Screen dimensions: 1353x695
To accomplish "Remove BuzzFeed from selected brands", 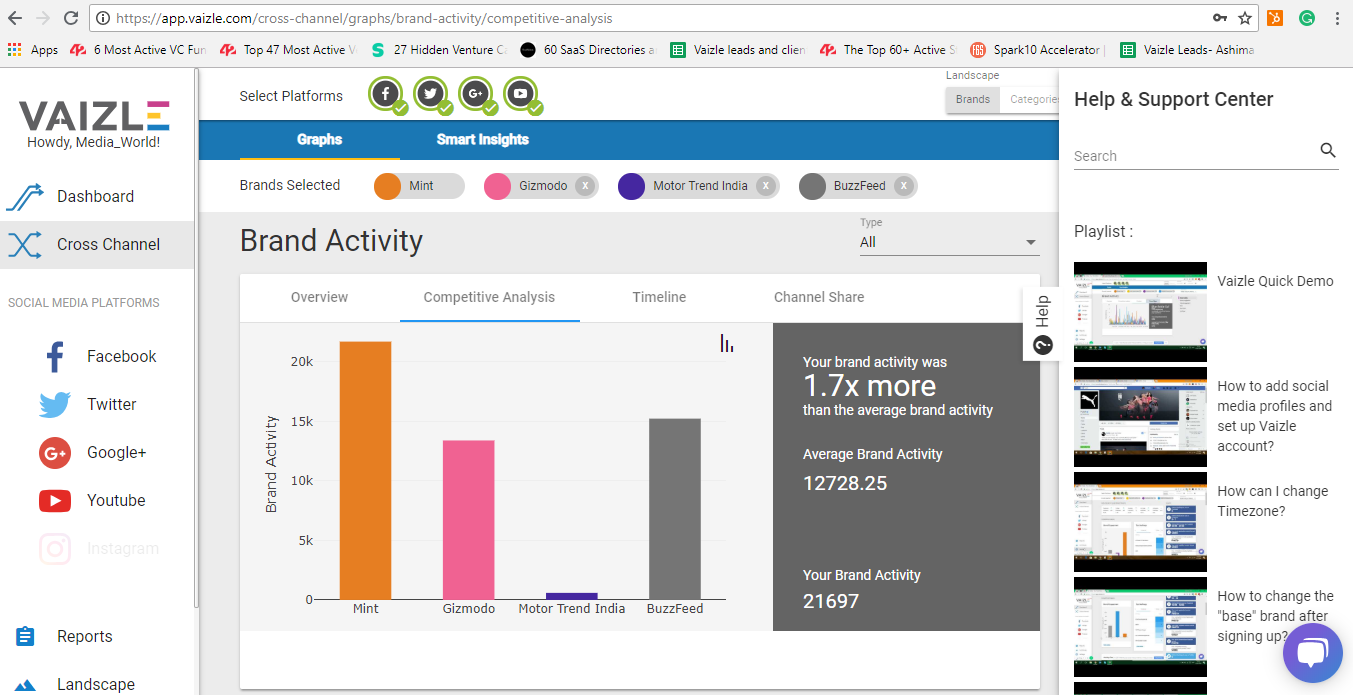I will click(x=903, y=186).
